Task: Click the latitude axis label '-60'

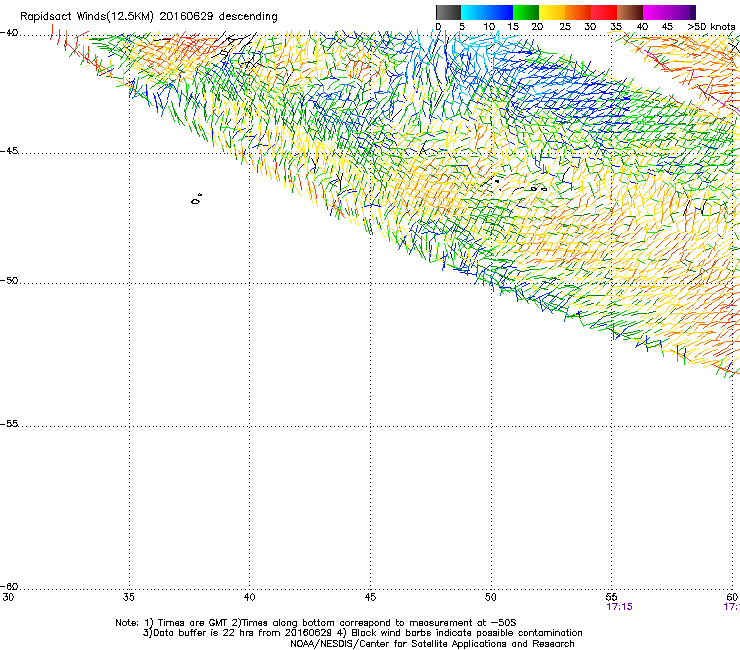Action: click(9, 587)
